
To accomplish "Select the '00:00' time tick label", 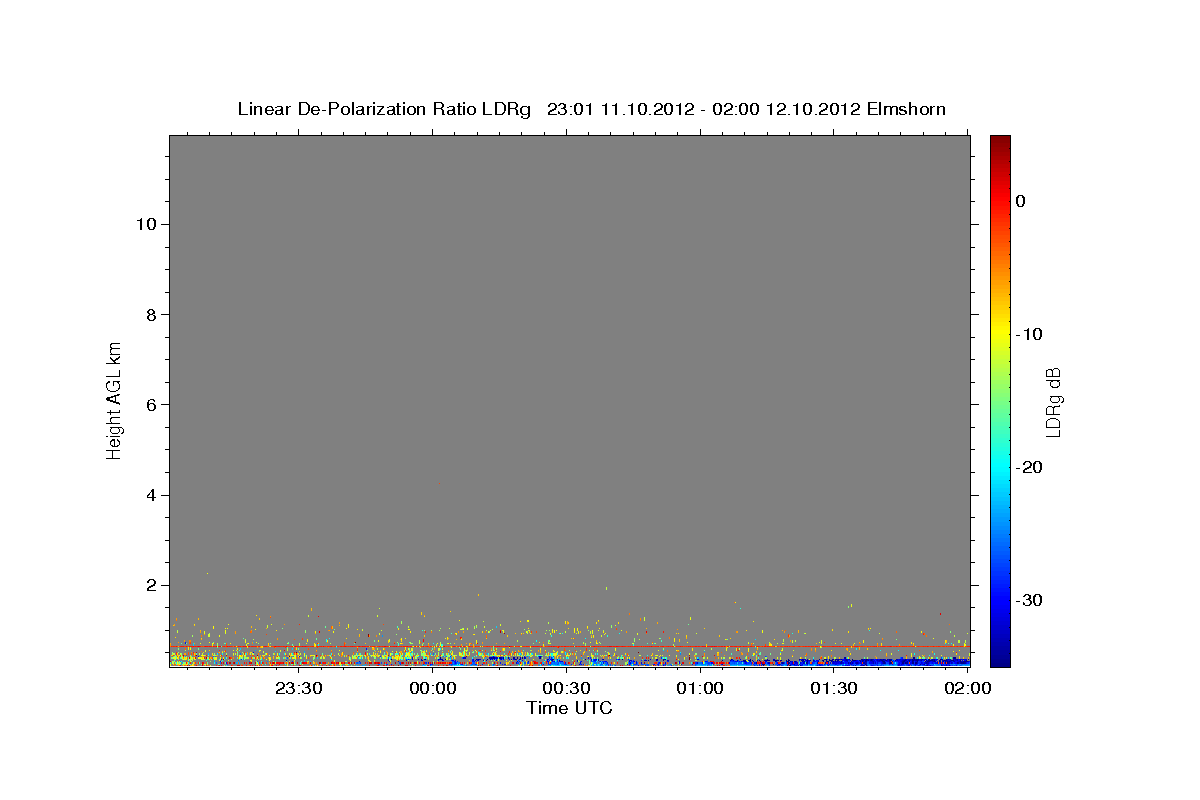I will tap(433, 688).
